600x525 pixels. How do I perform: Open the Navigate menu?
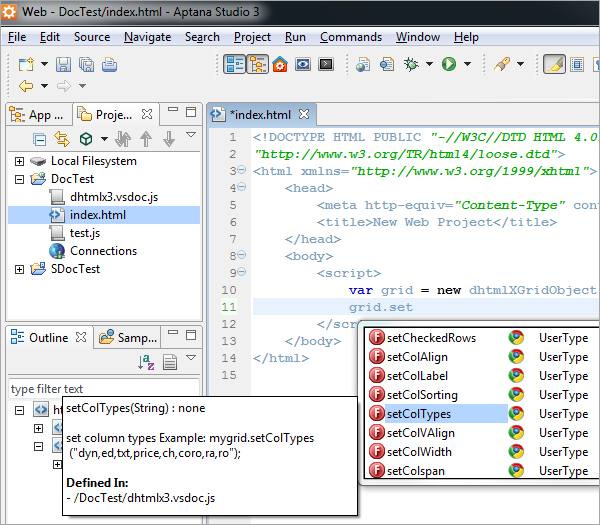point(147,37)
